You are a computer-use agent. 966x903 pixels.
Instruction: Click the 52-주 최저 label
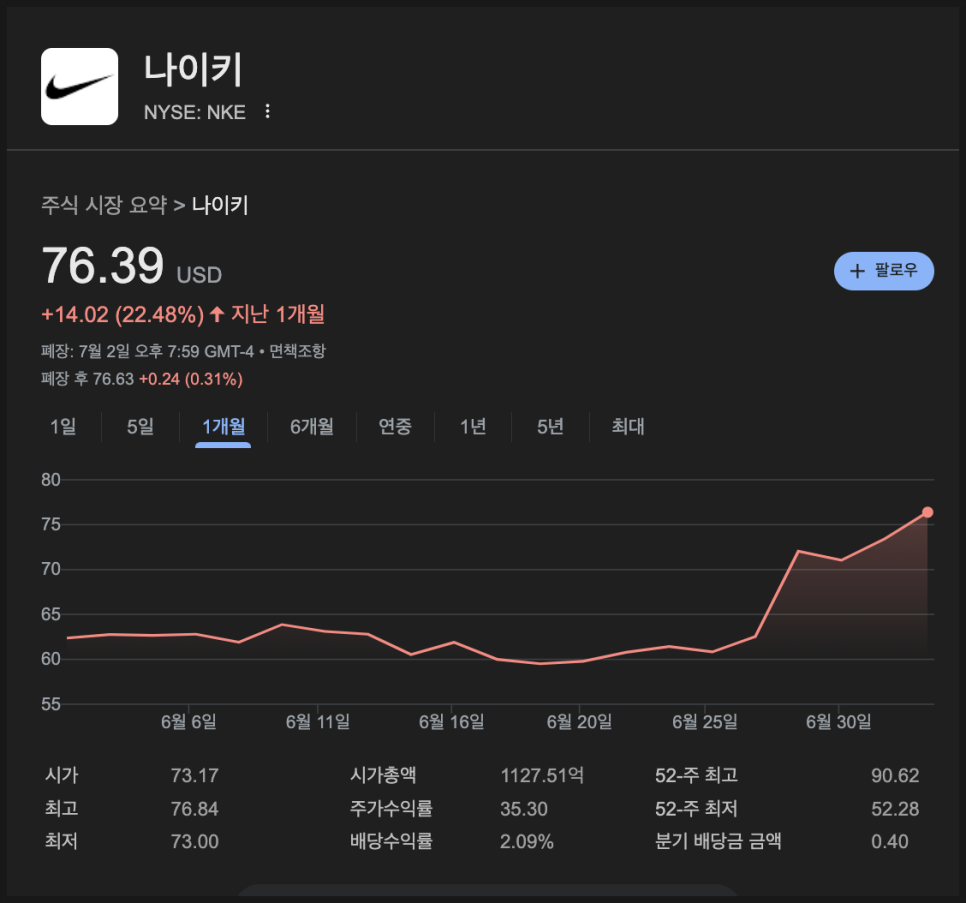pyautogui.click(x=696, y=809)
